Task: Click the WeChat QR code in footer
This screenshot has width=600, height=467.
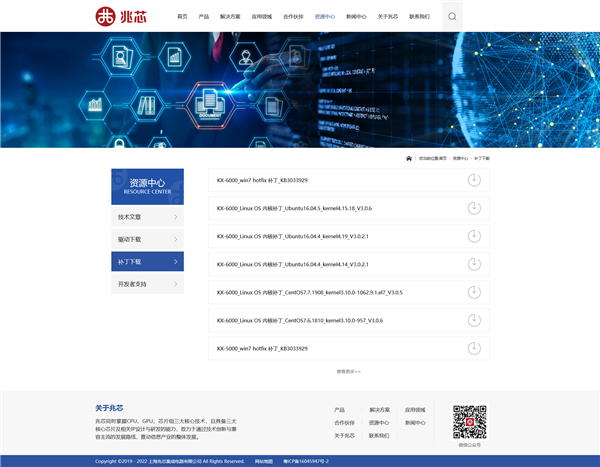Action: pos(470,422)
